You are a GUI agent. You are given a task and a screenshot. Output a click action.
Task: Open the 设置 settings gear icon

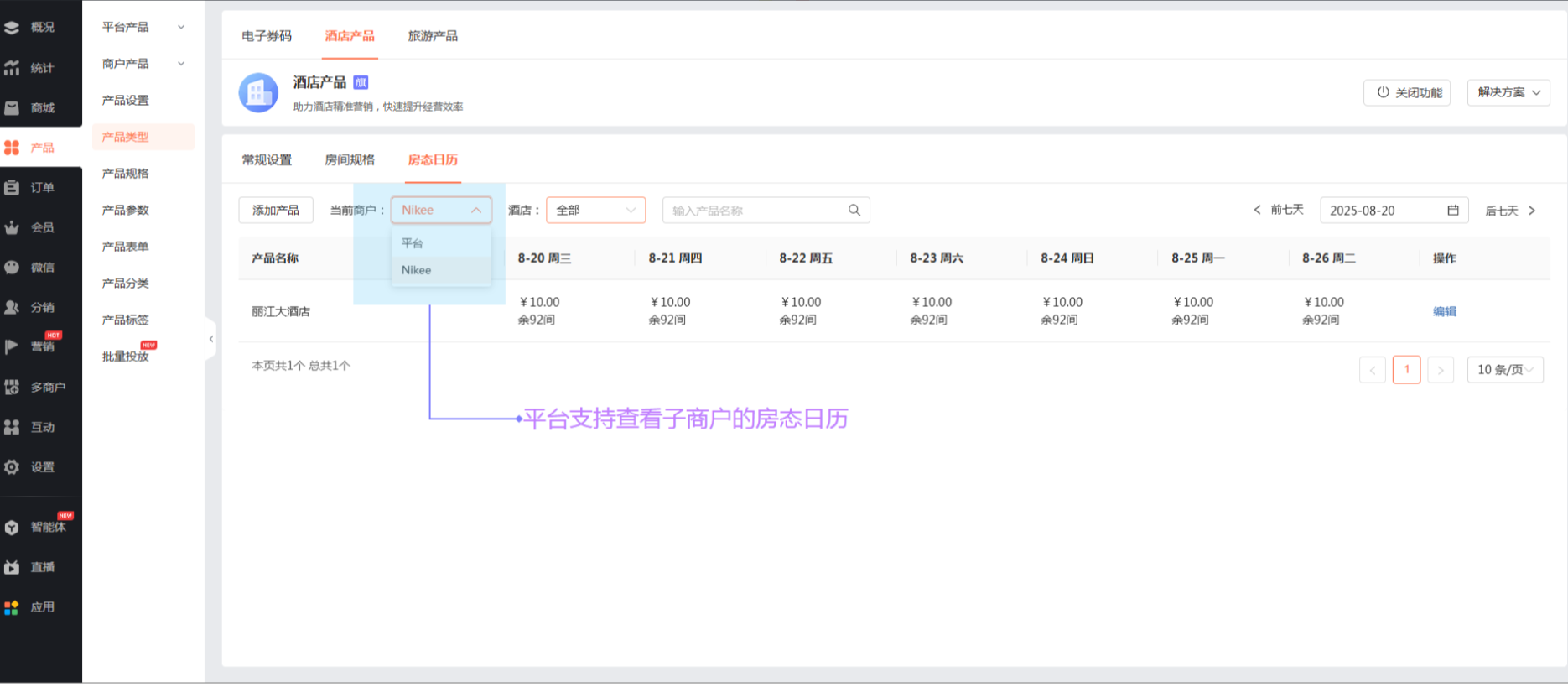[x=12, y=467]
